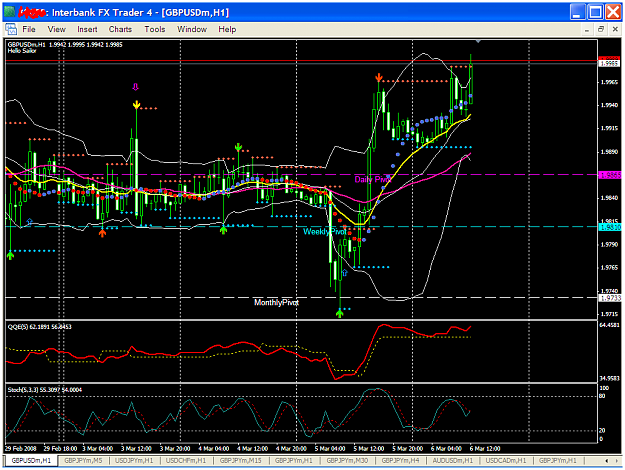Select the Weekly Pivot label on chart
This screenshot has height=470, width=625.
point(324,232)
